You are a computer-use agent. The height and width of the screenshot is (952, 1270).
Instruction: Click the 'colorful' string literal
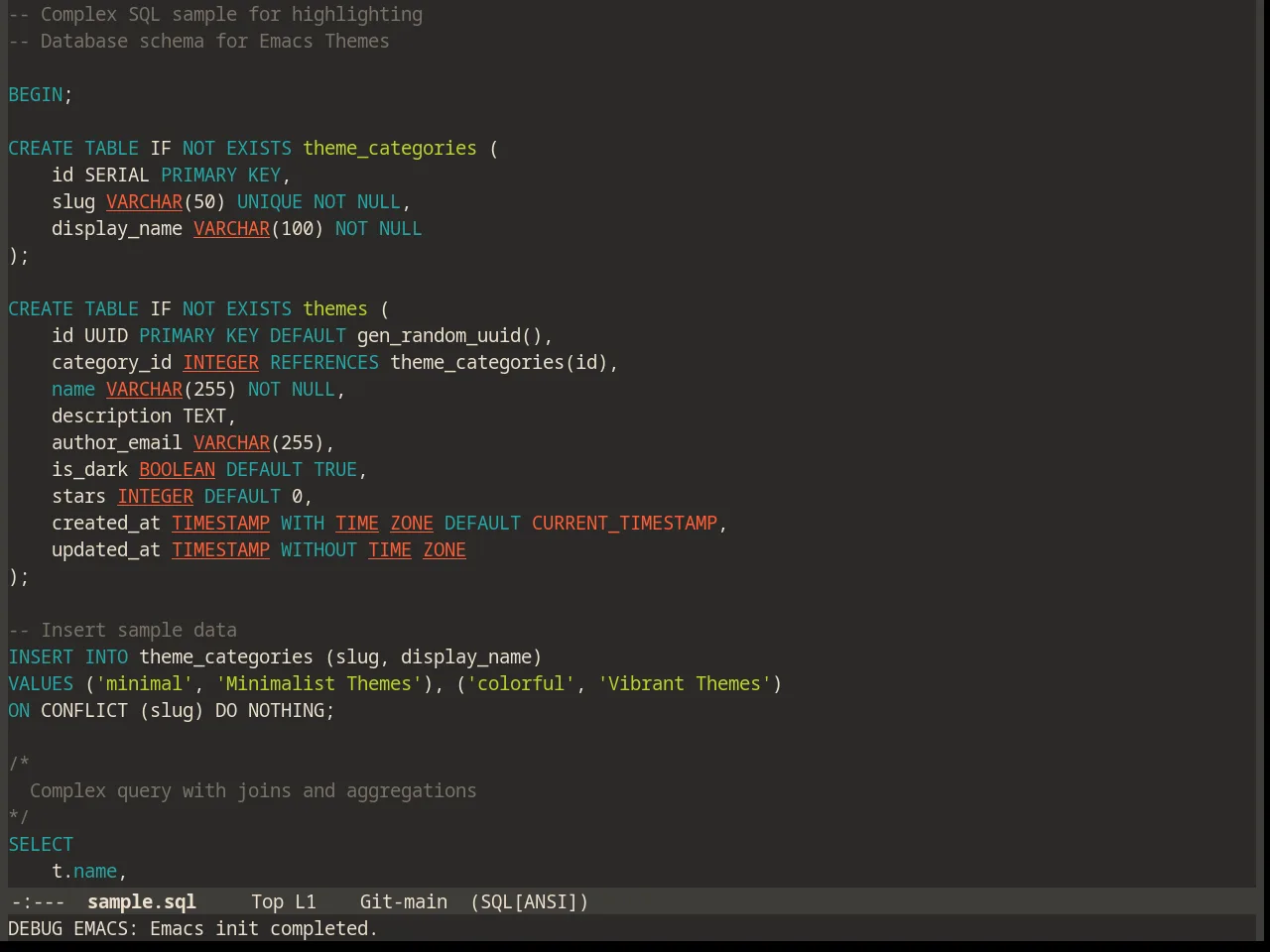[x=521, y=683]
